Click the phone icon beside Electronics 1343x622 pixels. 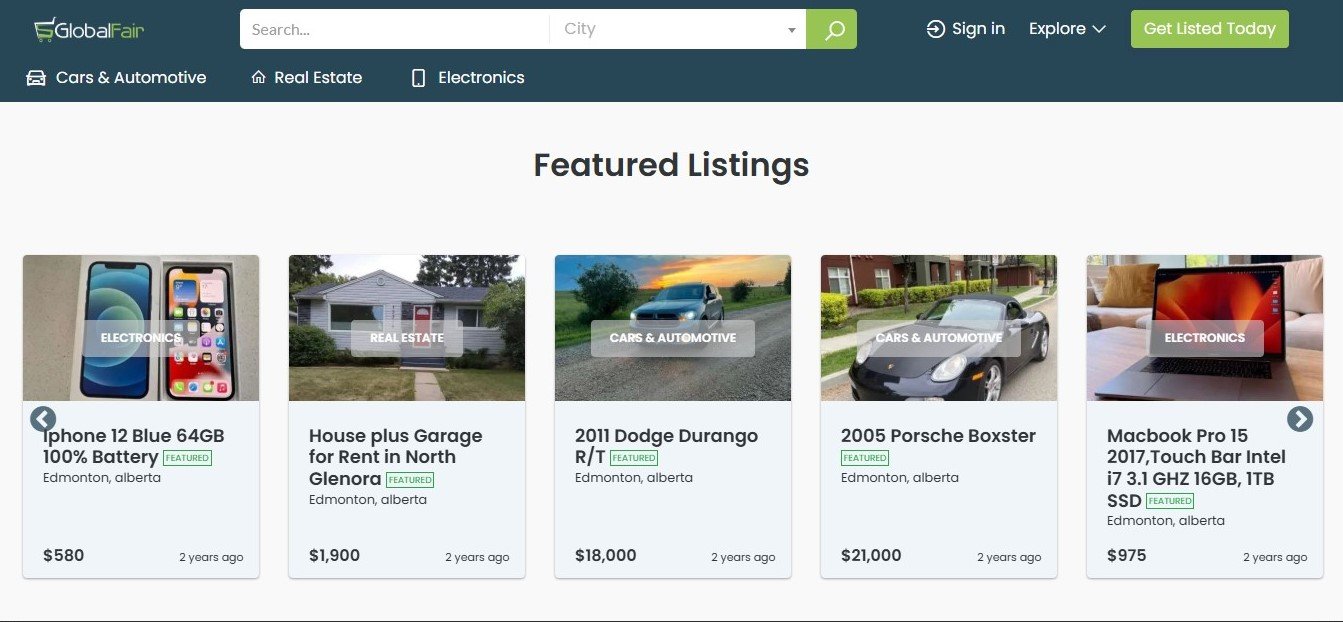(418, 78)
